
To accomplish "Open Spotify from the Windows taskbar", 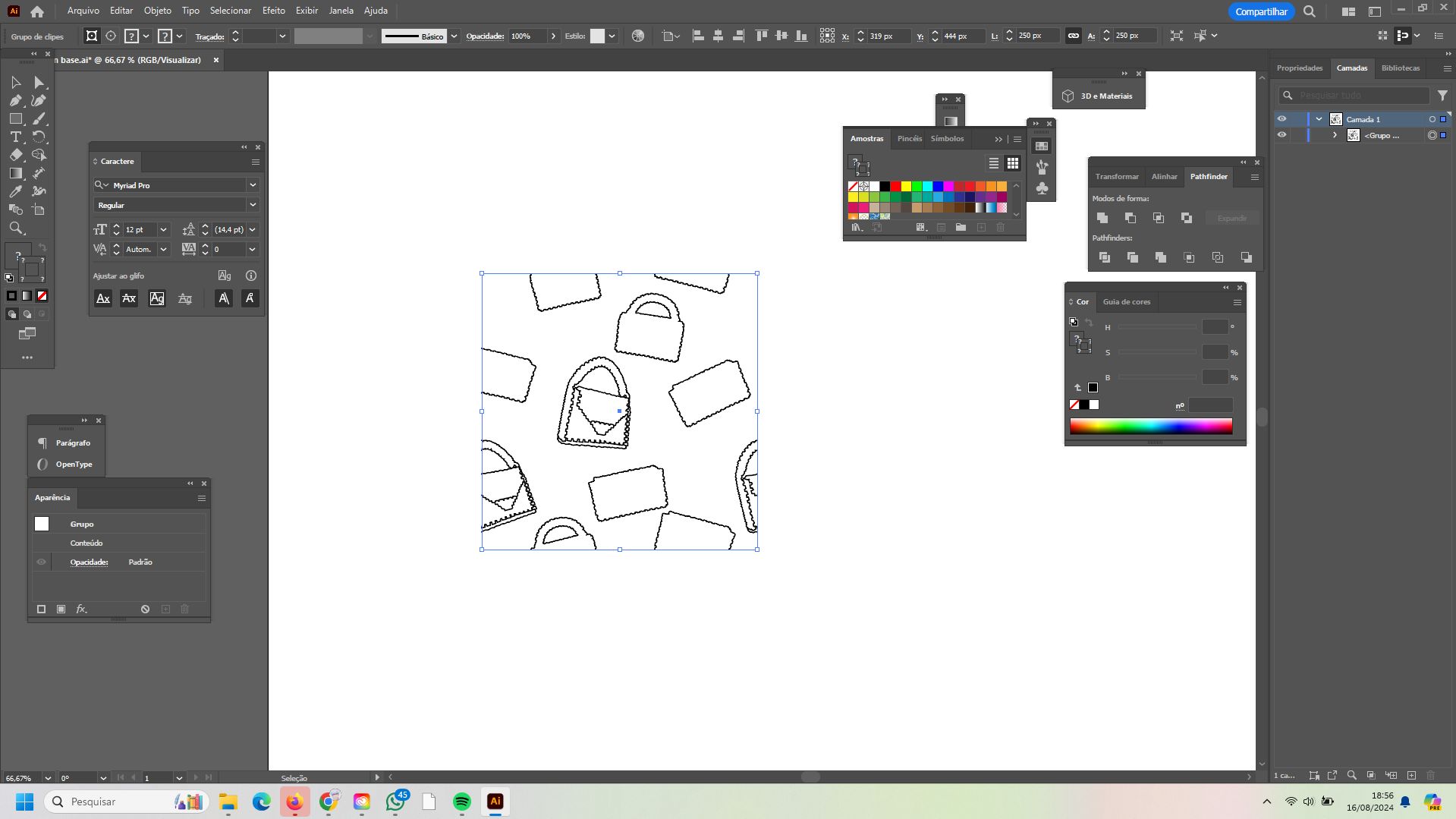I will pos(461,802).
